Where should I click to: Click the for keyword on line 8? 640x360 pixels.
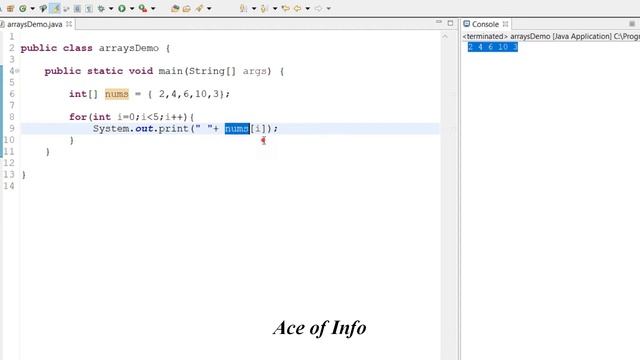78,117
